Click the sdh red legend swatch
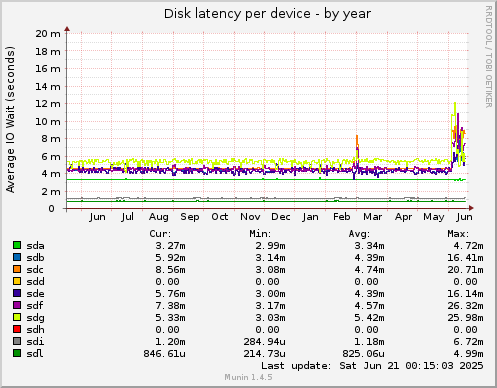 click(17, 329)
